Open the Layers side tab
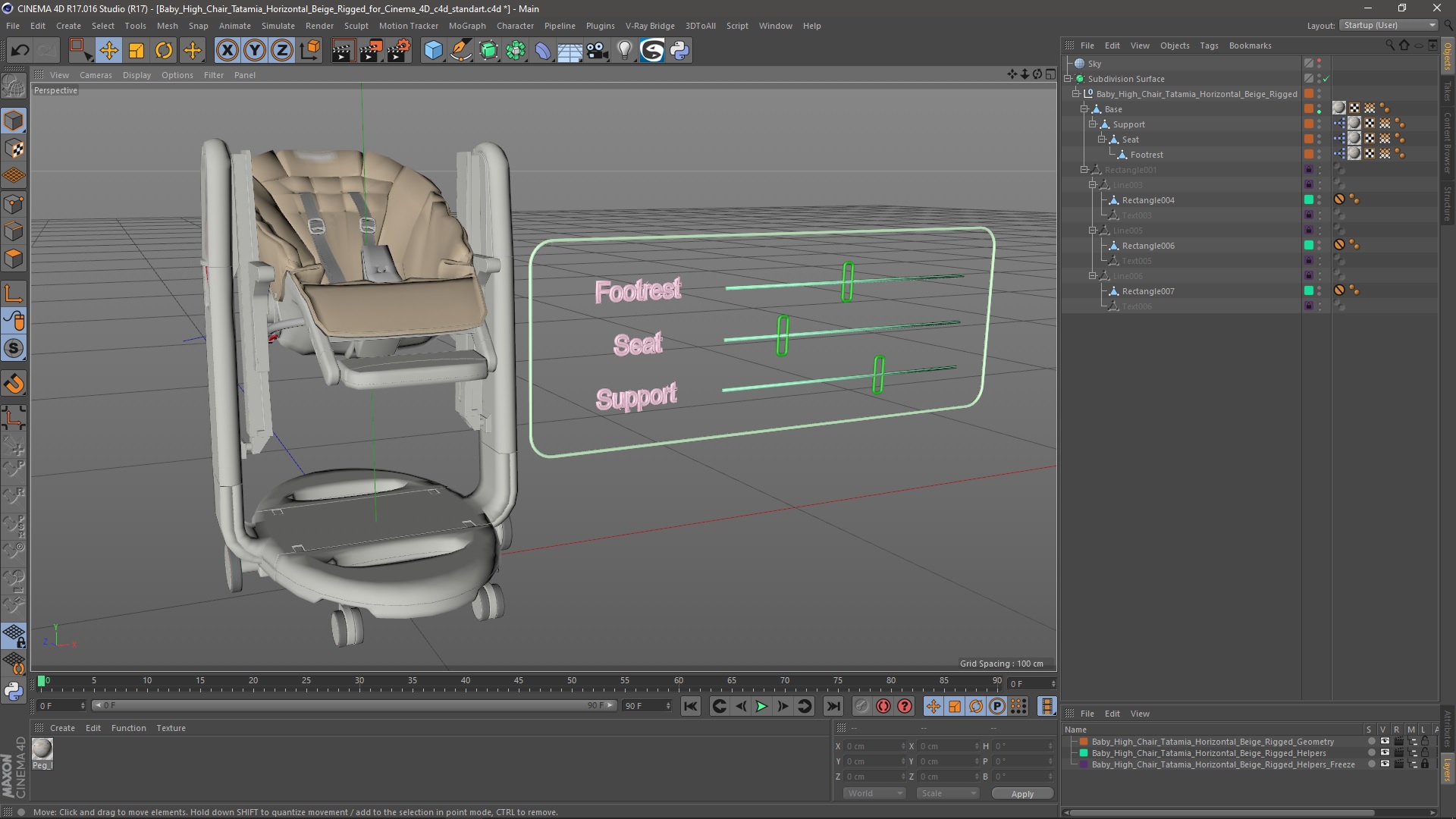The image size is (1456, 819). click(x=1448, y=769)
